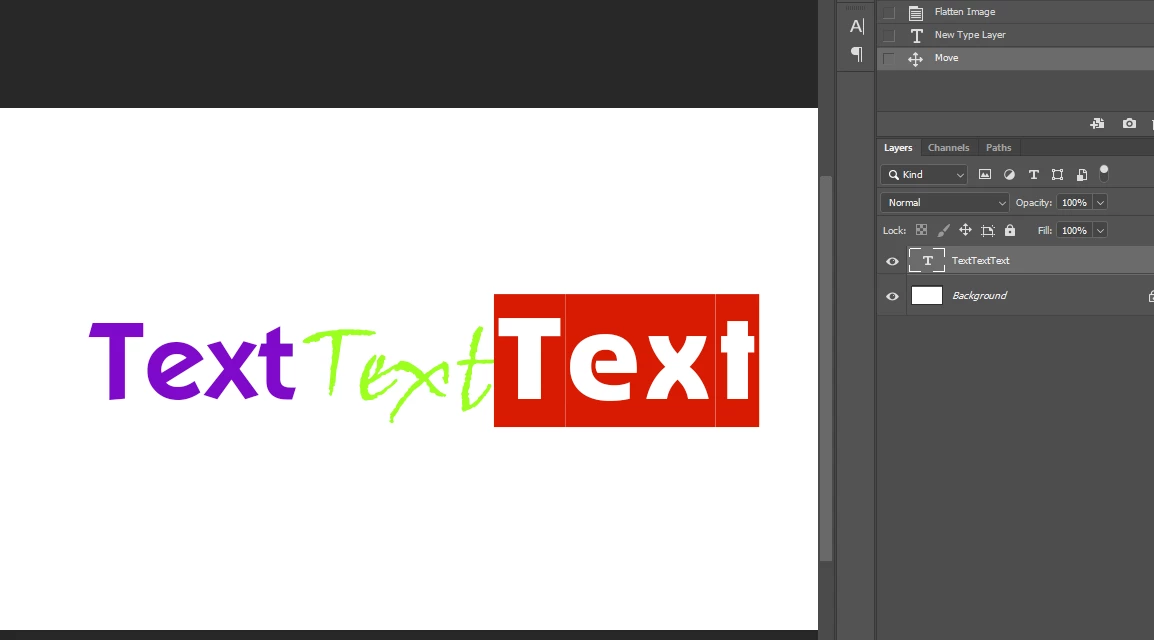
Task: Click the Opacity 100% field
Action: pos(1074,202)
